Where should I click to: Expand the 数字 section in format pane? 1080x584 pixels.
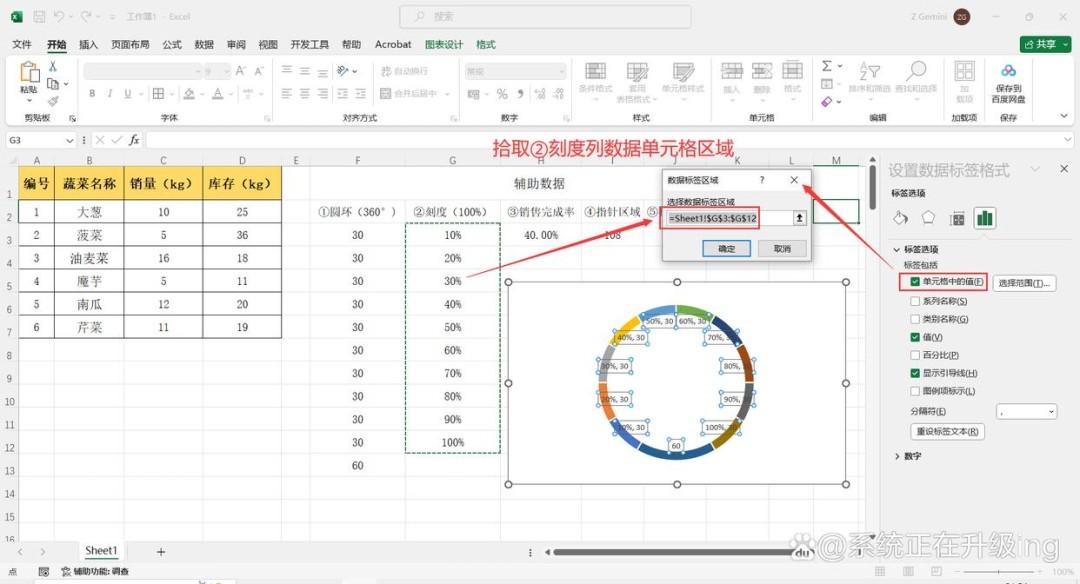(x=908, y=456)
